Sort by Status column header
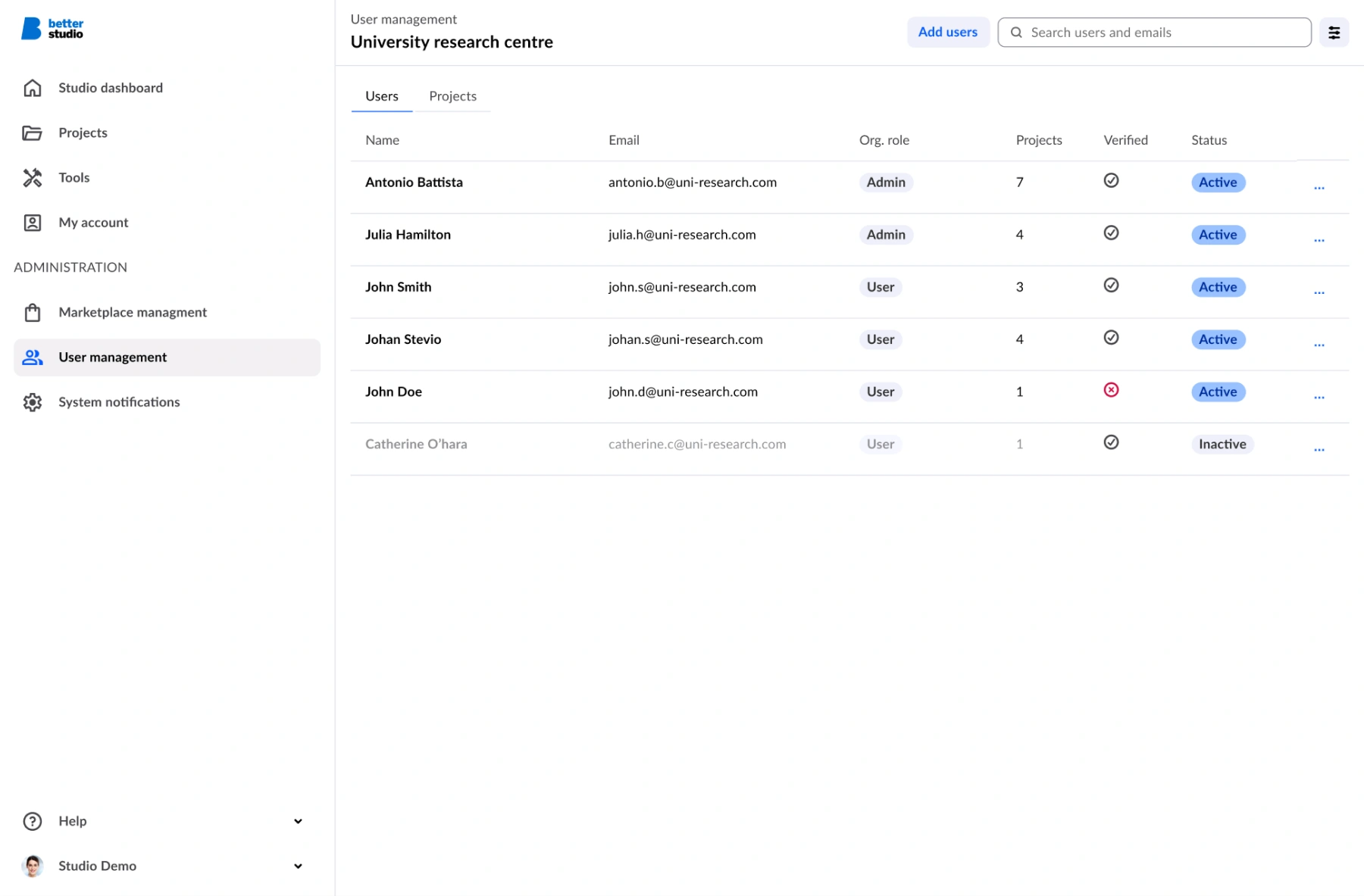Image resolution: width=1364 pixels, height=896 pixels. 1209,140
